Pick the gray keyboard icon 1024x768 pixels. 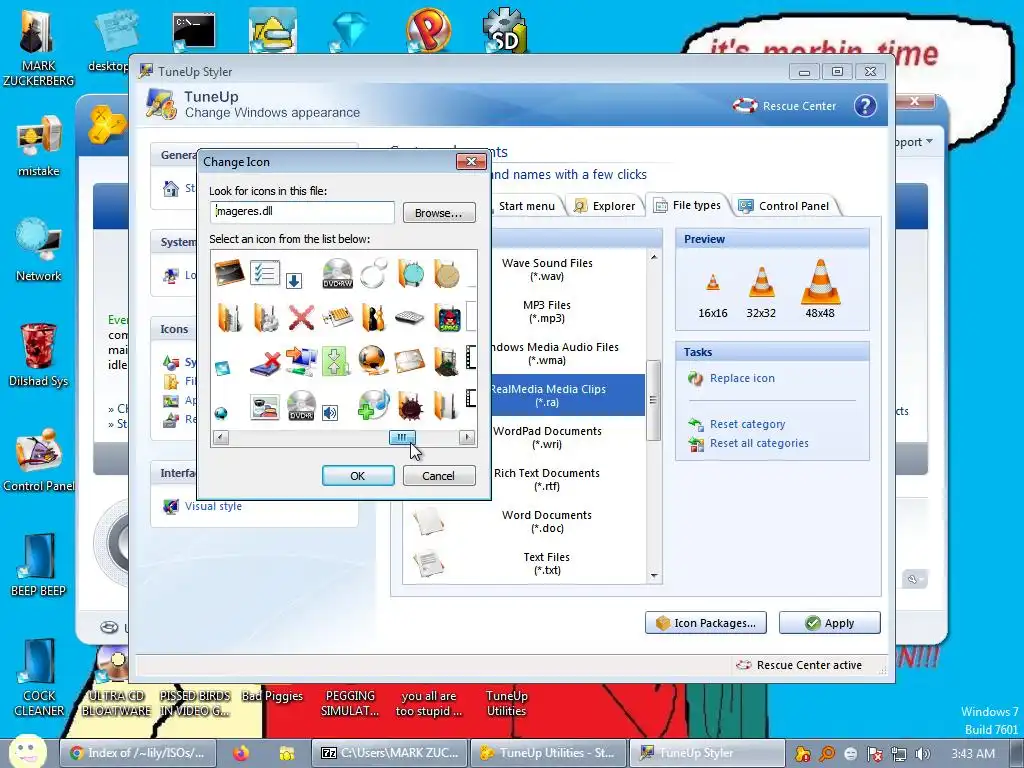pyautogui.click(x=409, y=318)
